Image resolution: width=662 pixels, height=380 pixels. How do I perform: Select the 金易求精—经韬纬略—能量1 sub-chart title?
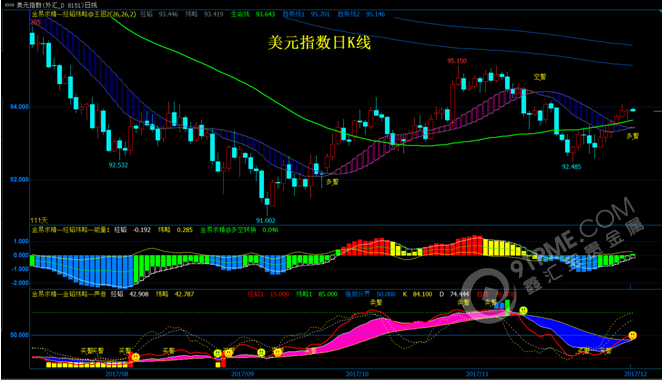pos(71,230)
